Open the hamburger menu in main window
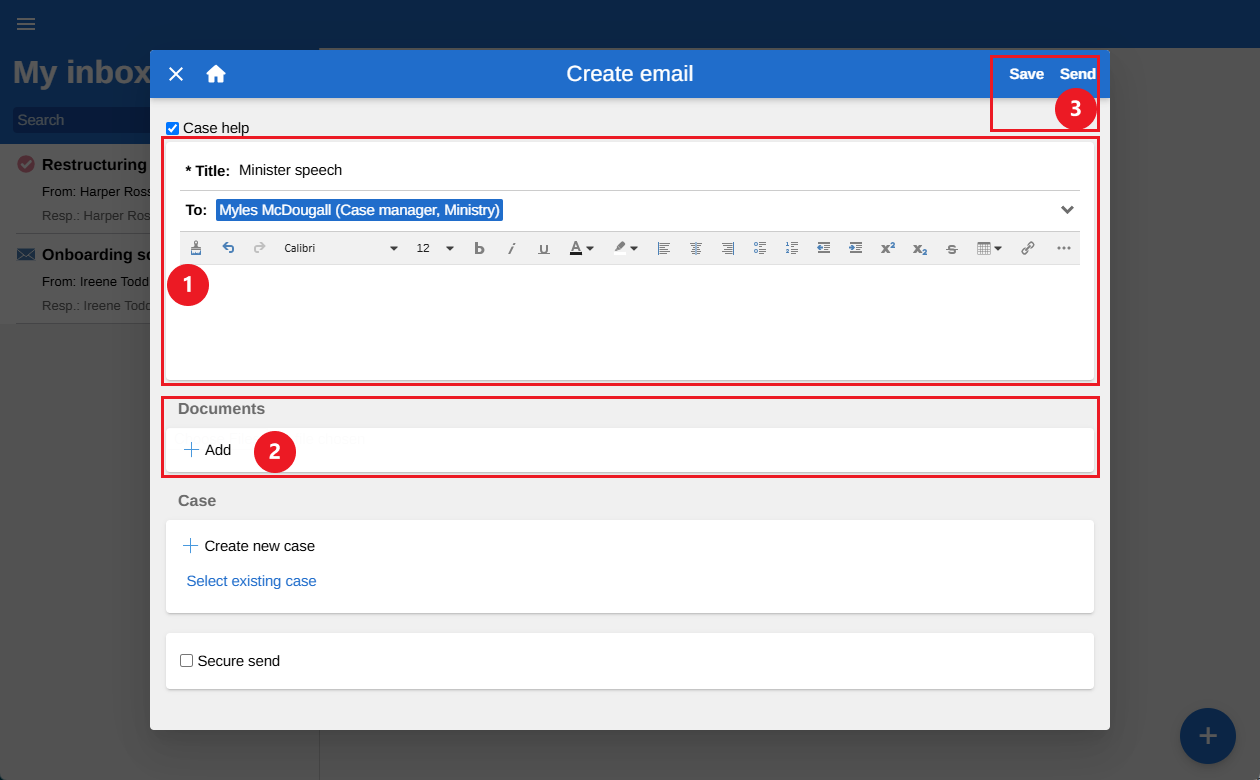Viewport: 1260px width, 780px height. click(x=26, y=24)
